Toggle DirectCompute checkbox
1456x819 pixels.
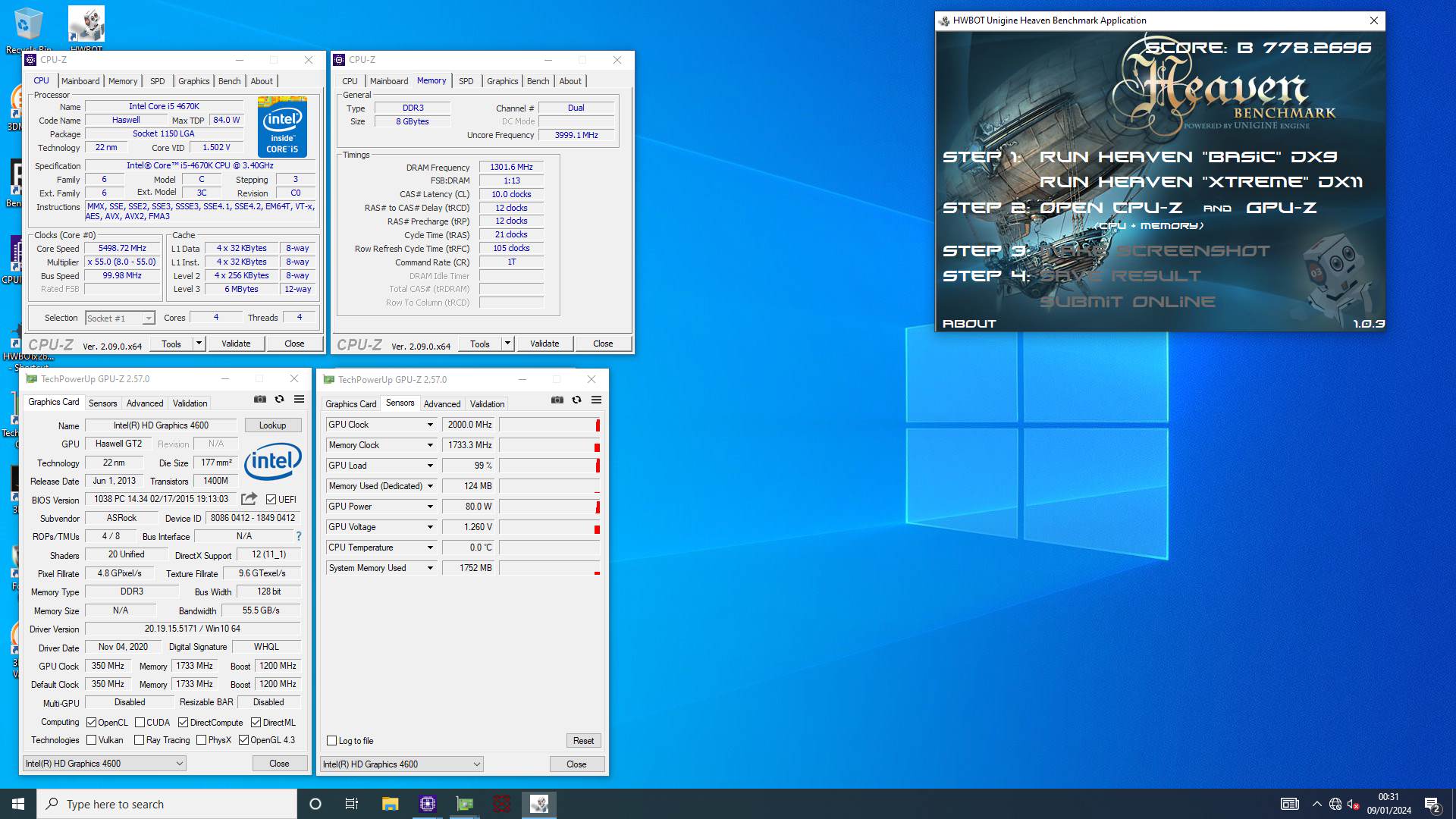pos(184,723)
